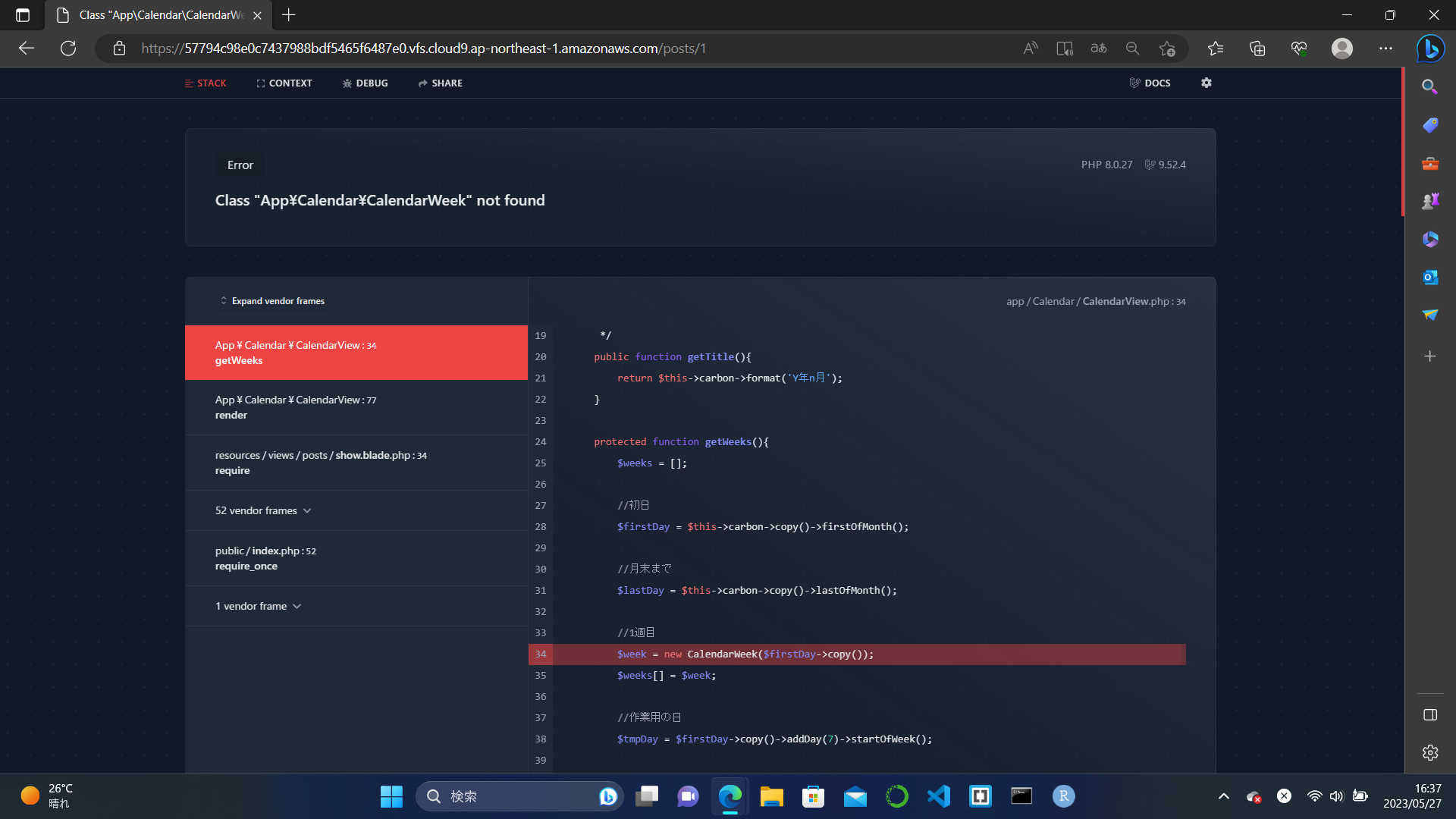Open browser Collections icon
Screen dimensions: 1456x819
pos(1257,49)
